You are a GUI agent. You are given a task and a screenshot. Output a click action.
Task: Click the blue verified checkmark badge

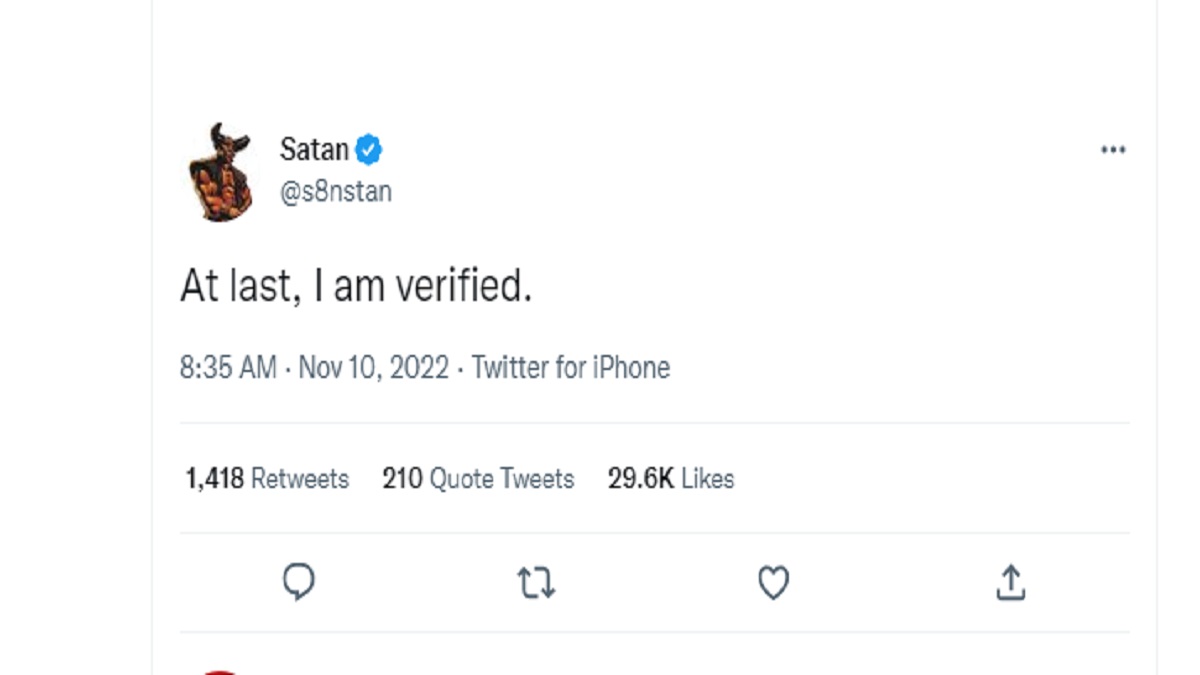tap(369, 150)
